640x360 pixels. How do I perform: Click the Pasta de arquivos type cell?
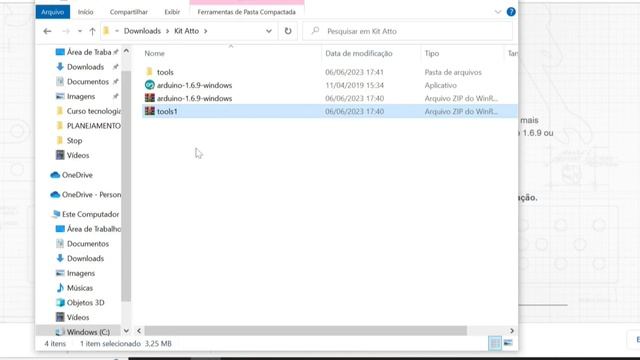coord(453,72)
